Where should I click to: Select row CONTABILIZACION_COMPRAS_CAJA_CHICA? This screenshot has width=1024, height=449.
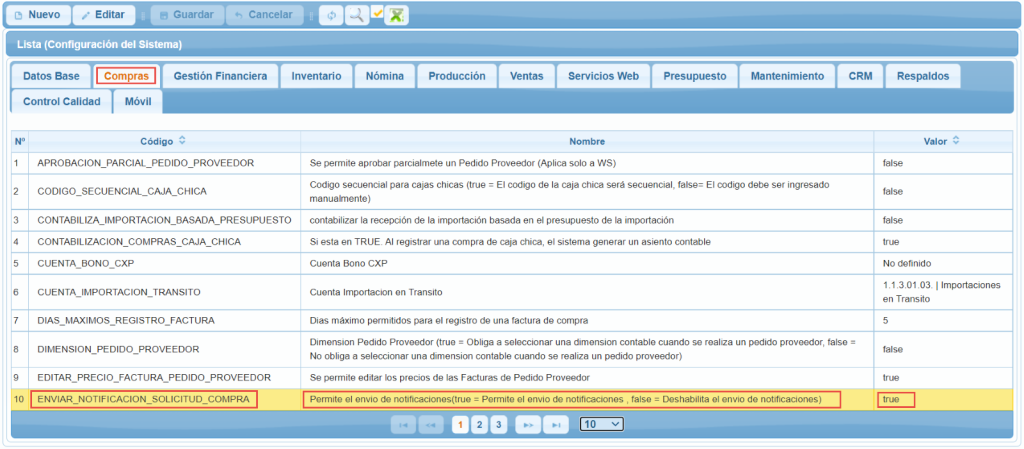[x=513, y=241]
